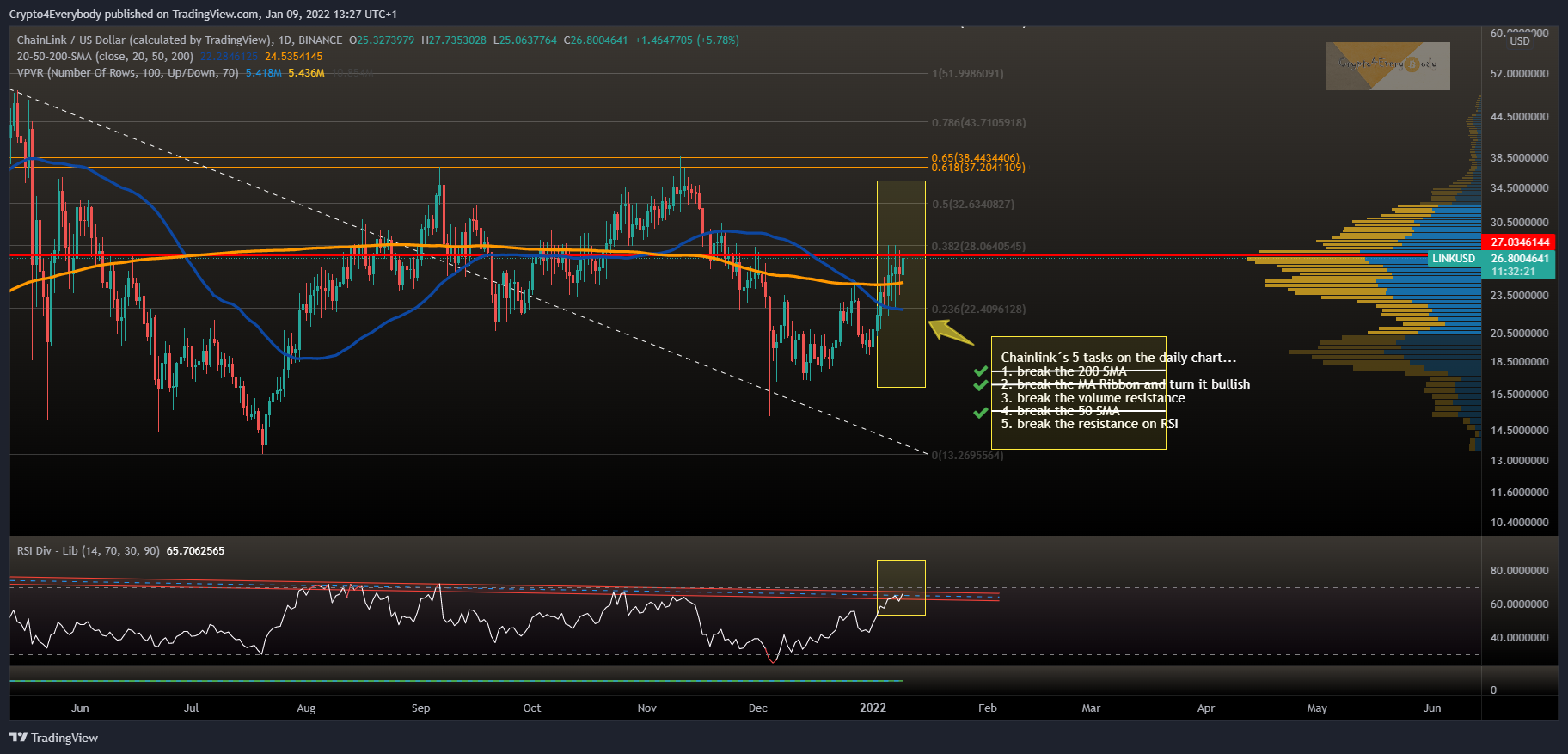Click the change value +1.4647705 (+5.78%)
This screenshot has width=1568, height=754.
coord(687,40)
